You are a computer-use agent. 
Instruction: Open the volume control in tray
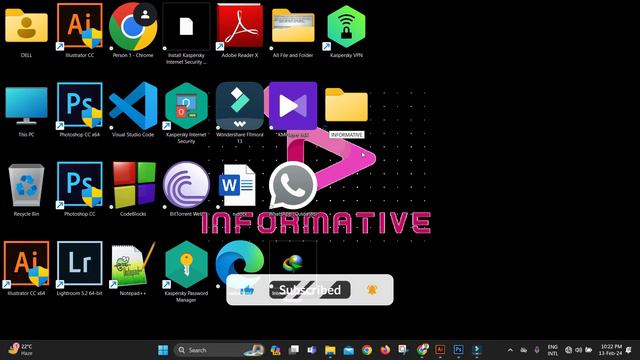tap(578, 350)
